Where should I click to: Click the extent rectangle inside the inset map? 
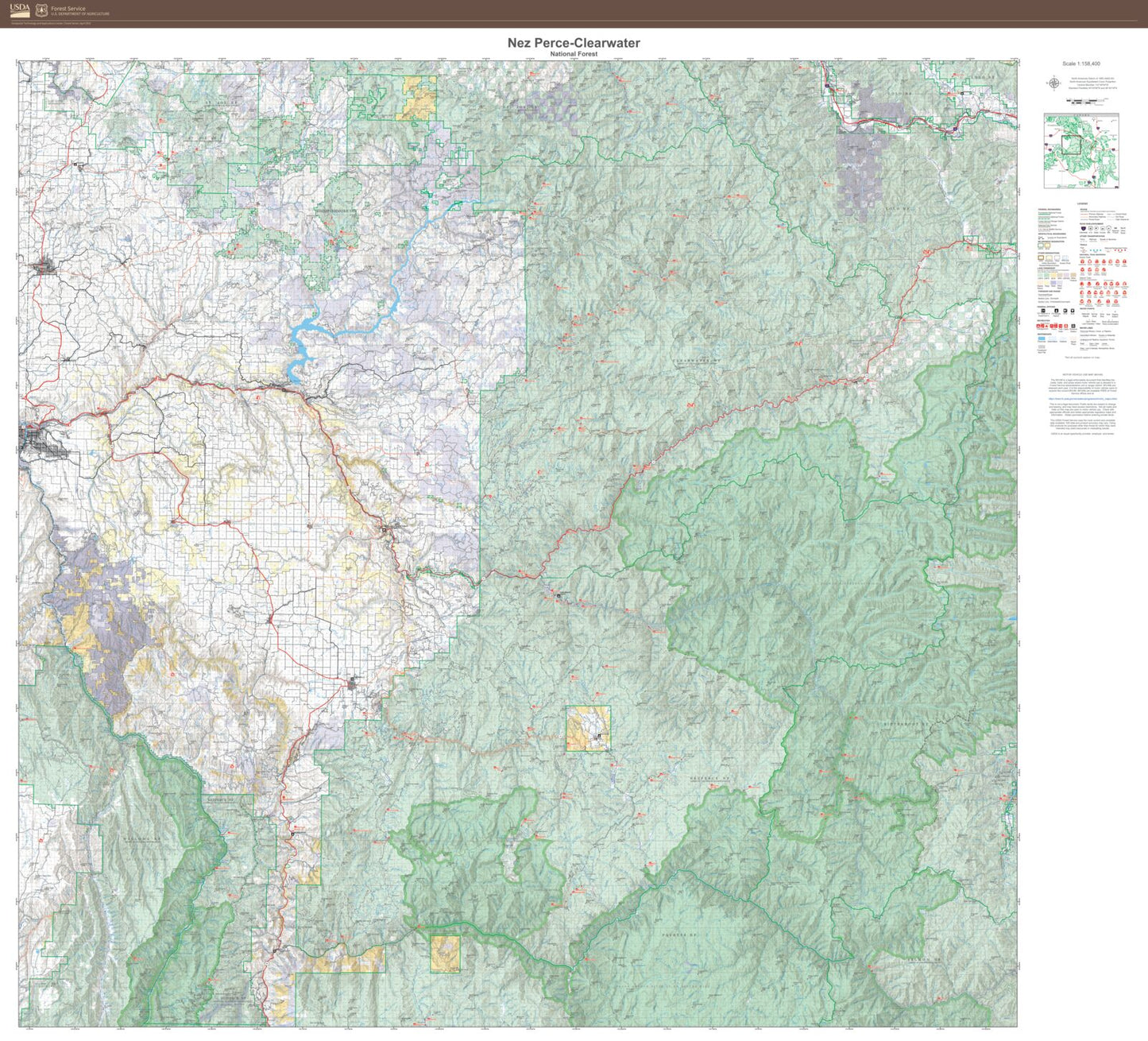tap(1072, 145)
